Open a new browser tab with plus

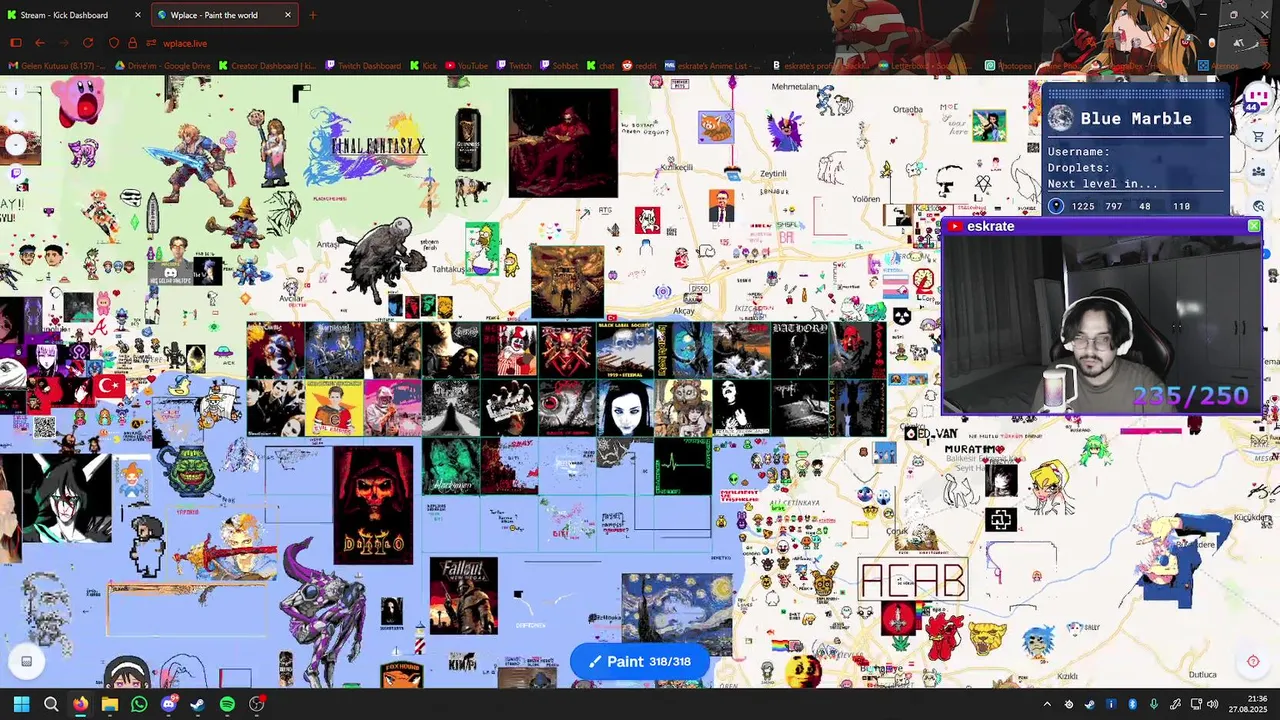point(313,15)
